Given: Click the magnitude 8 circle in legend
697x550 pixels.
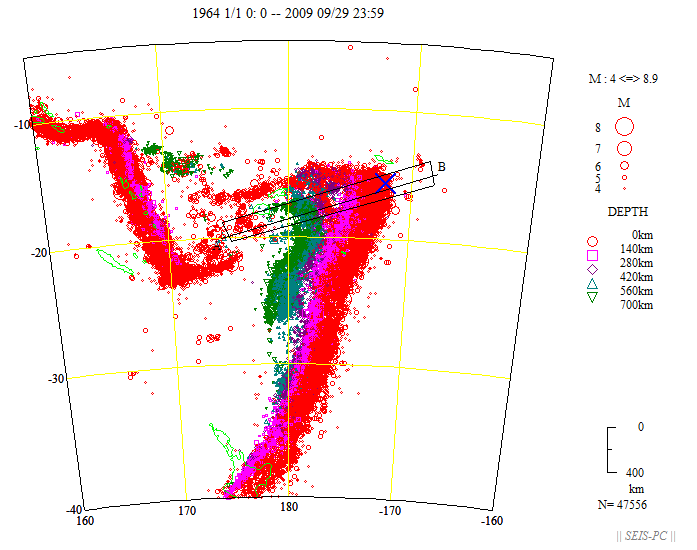Looking at the screenshot, I should [x=624, y=127].
